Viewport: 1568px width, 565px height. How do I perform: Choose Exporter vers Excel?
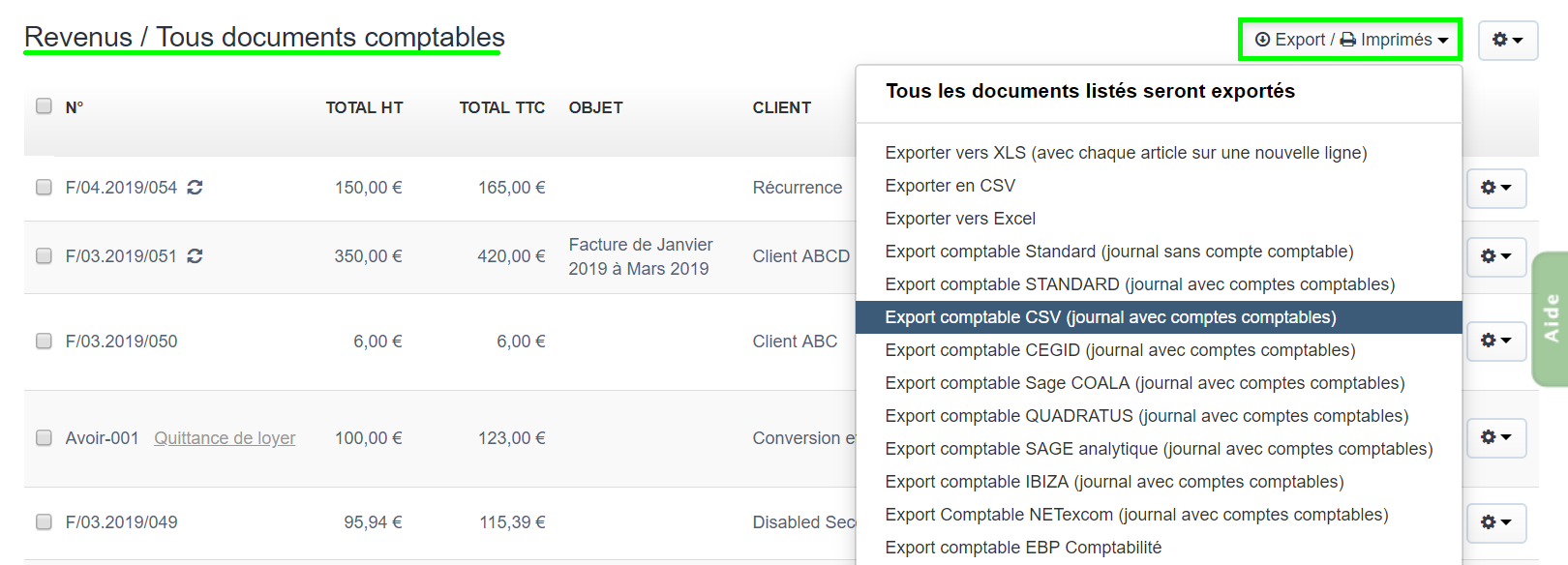pyautogui.click(x=1159, y=219)
